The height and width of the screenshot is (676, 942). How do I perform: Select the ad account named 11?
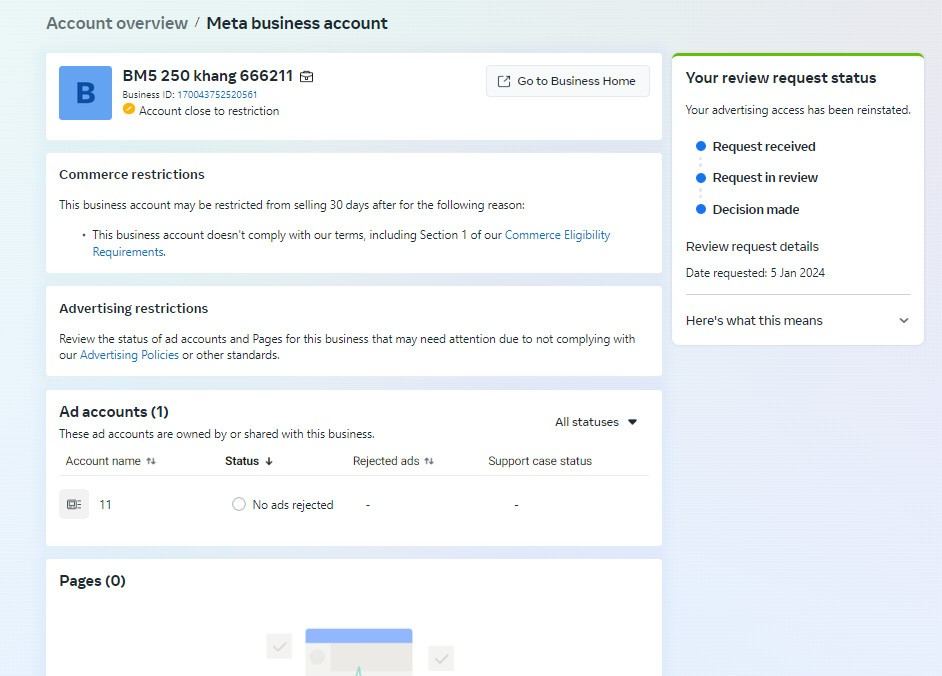(x=105, y=505)
